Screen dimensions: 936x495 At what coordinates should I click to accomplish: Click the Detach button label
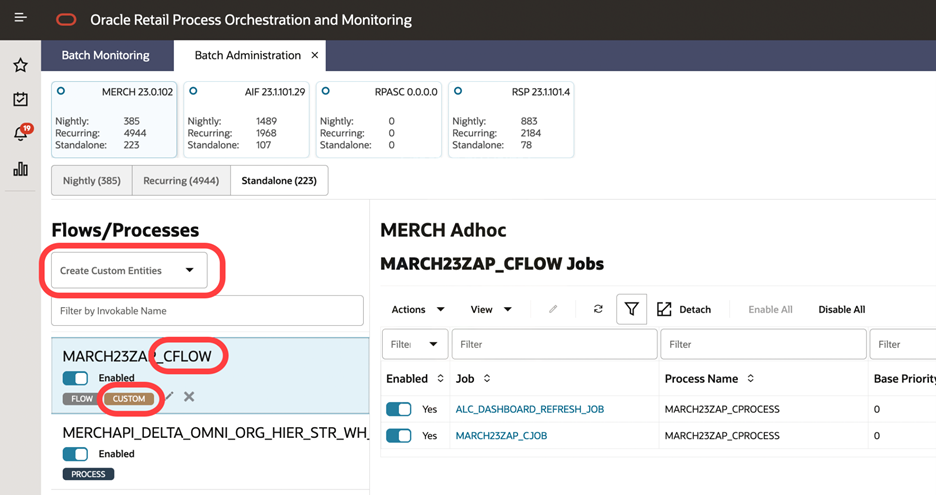point(695,309)
